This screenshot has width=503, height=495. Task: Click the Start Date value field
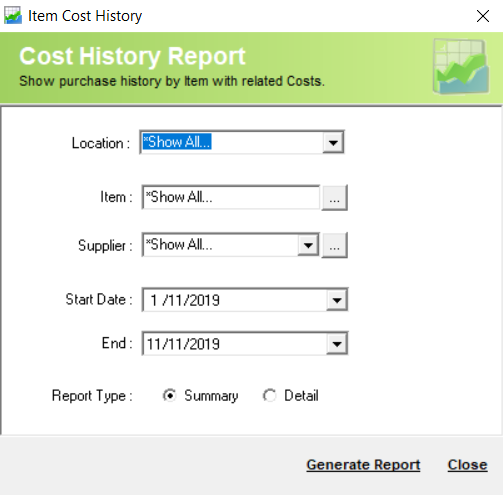tap(235, 300)
